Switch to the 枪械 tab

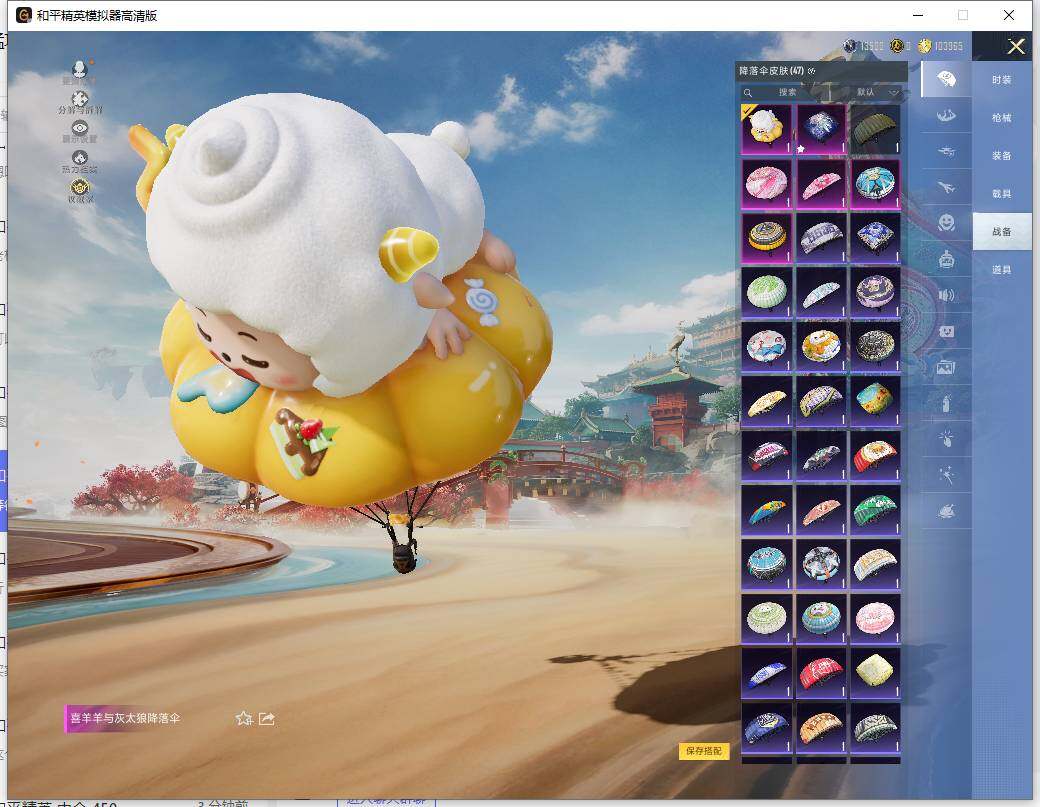click(x=1001, y=117)
